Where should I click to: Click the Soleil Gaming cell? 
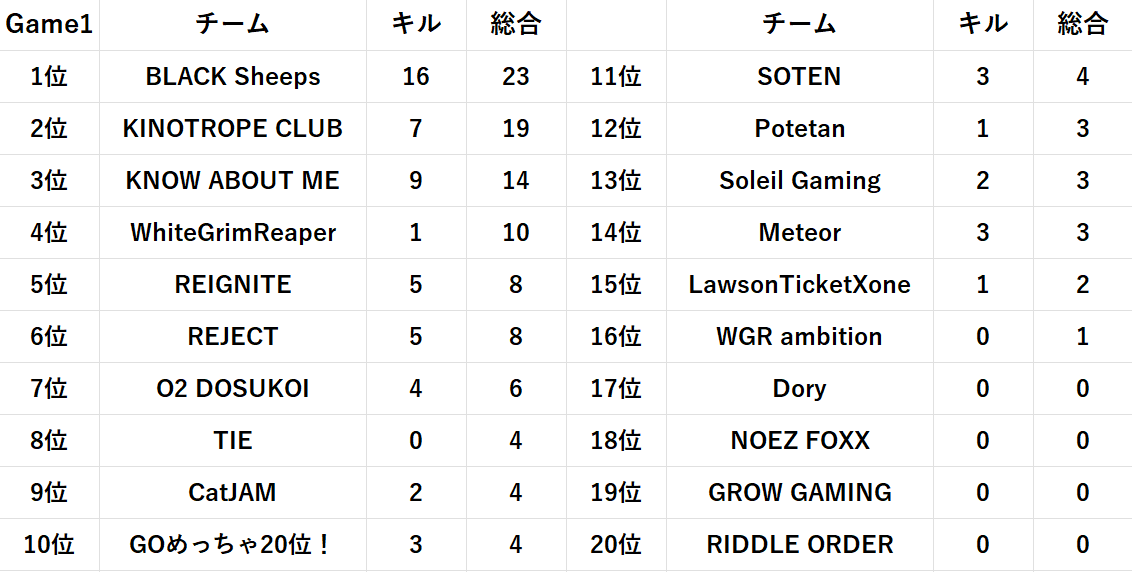click(799, 181)
